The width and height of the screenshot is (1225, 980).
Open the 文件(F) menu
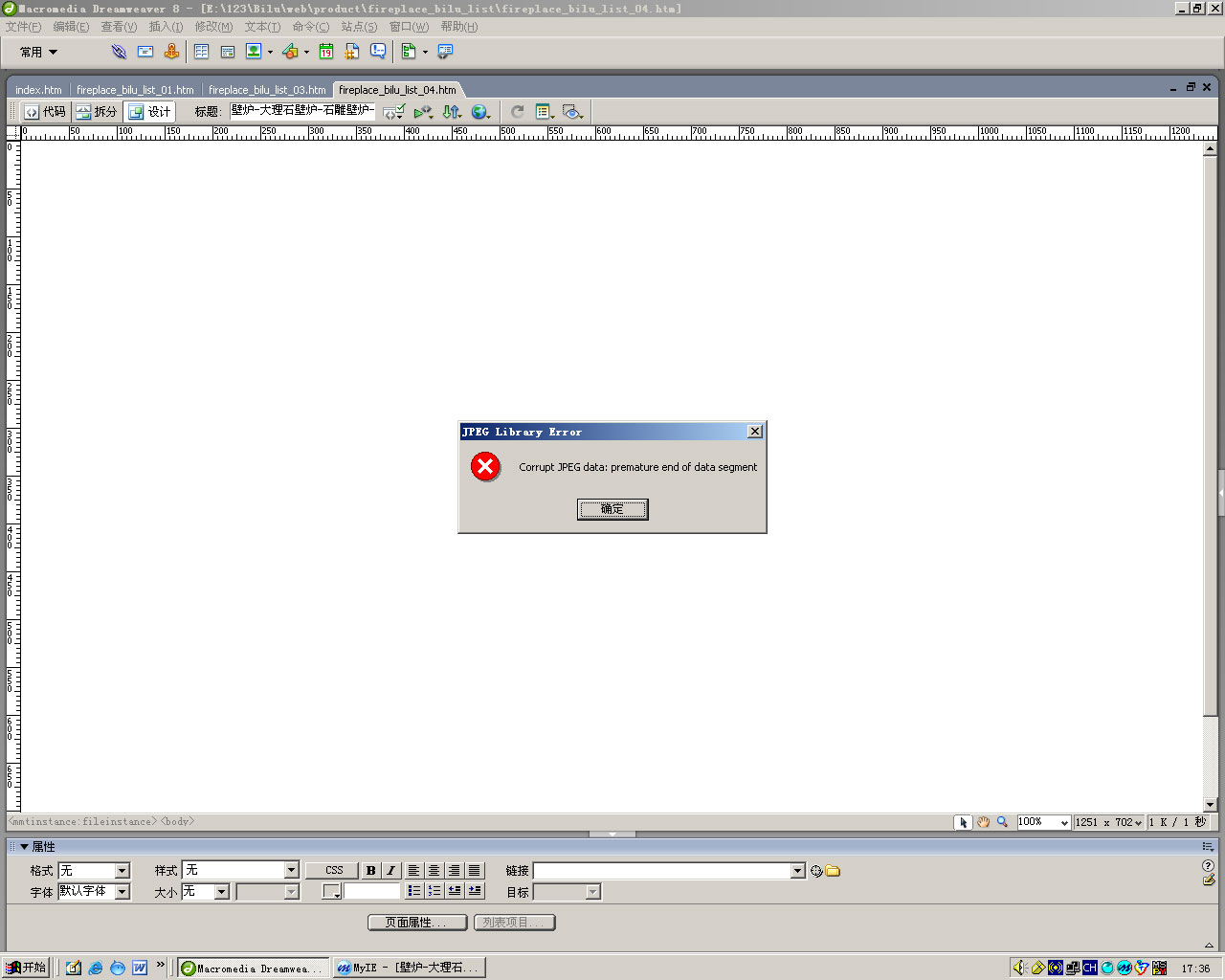point(24,27)
